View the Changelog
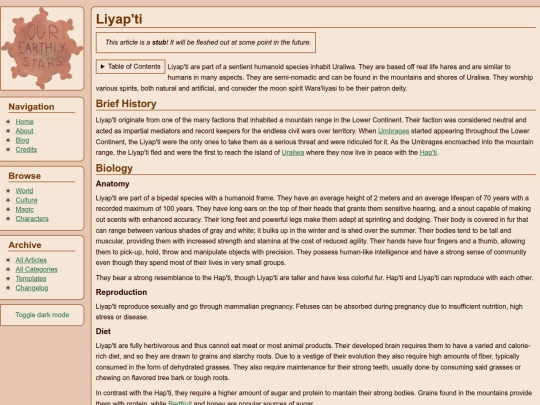The image size is (540, 405). coord(32,288)
